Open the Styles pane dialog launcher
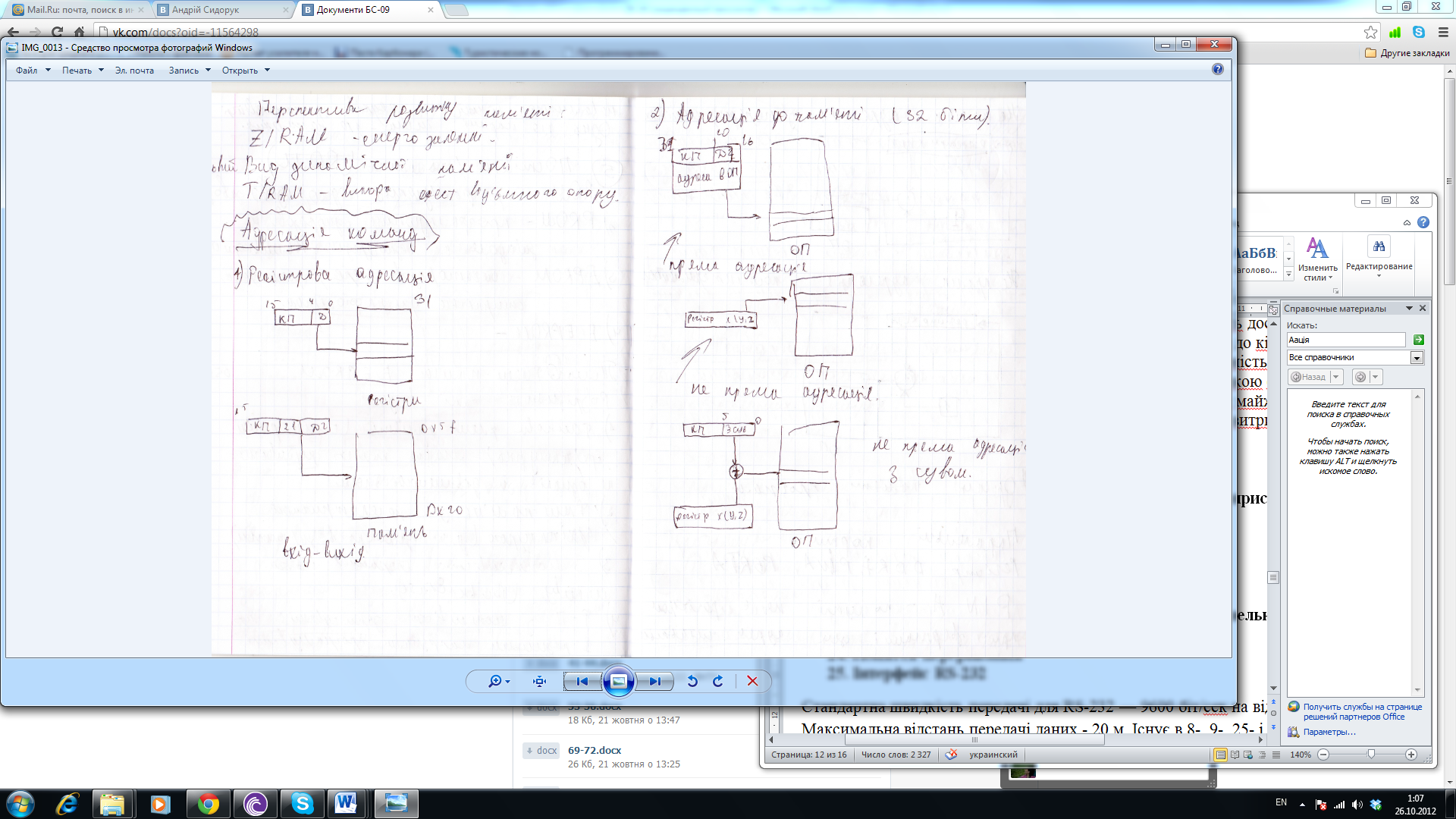Screen dimensions: 1456x819 click(1335, 290)
